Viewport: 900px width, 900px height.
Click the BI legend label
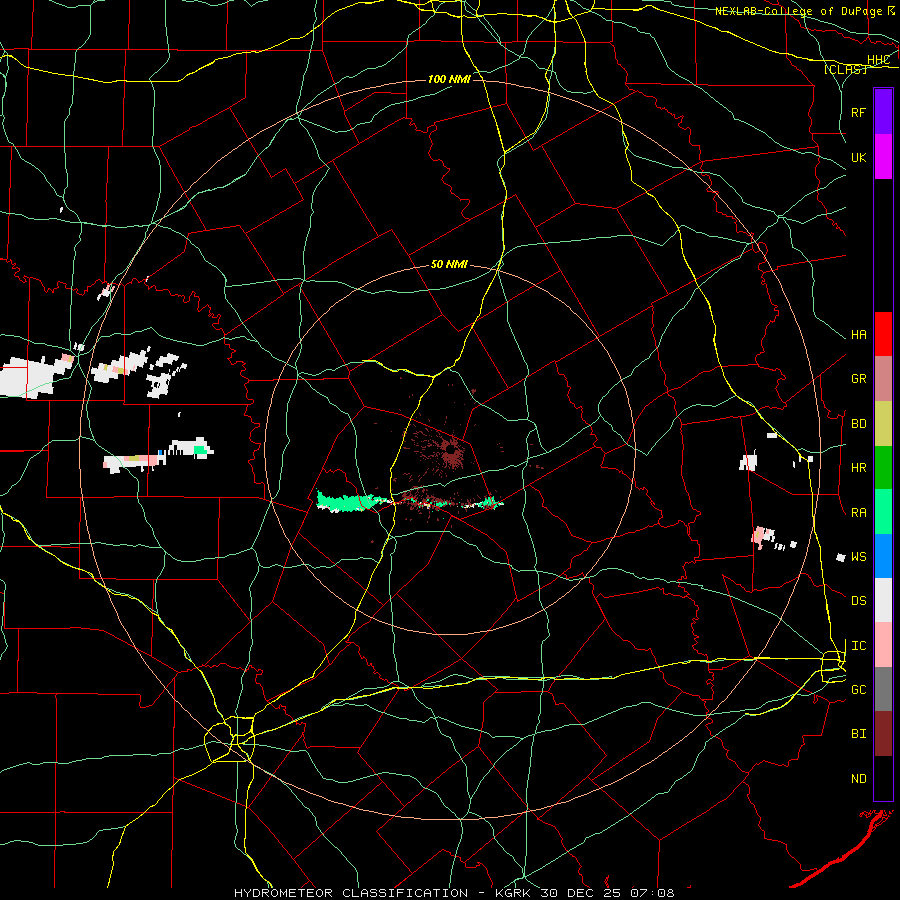click(x=858, y=734)
